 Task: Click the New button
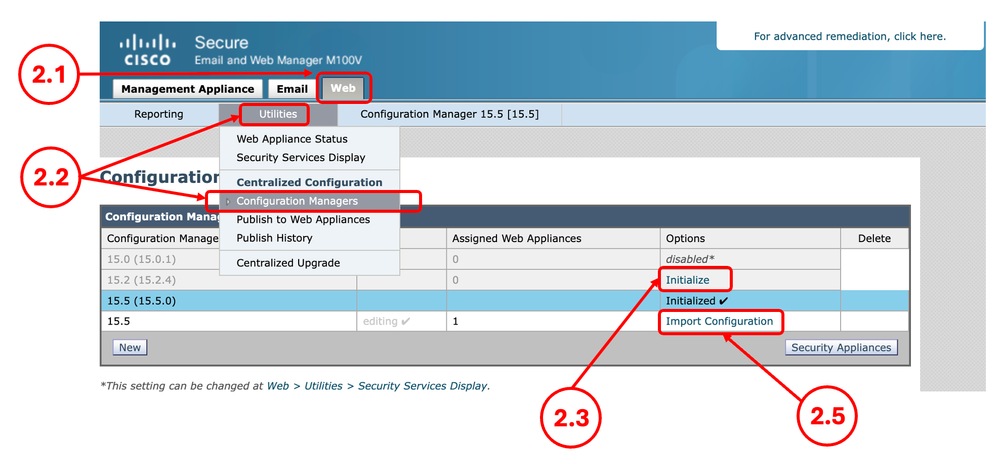(130, 347)
